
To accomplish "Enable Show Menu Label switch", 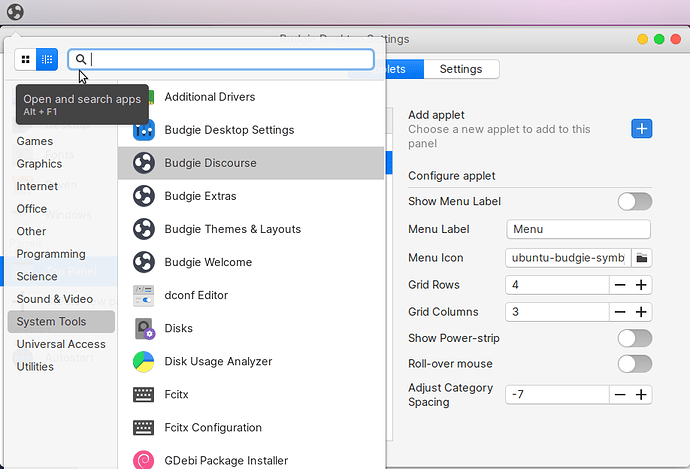I will pos(634,202).
